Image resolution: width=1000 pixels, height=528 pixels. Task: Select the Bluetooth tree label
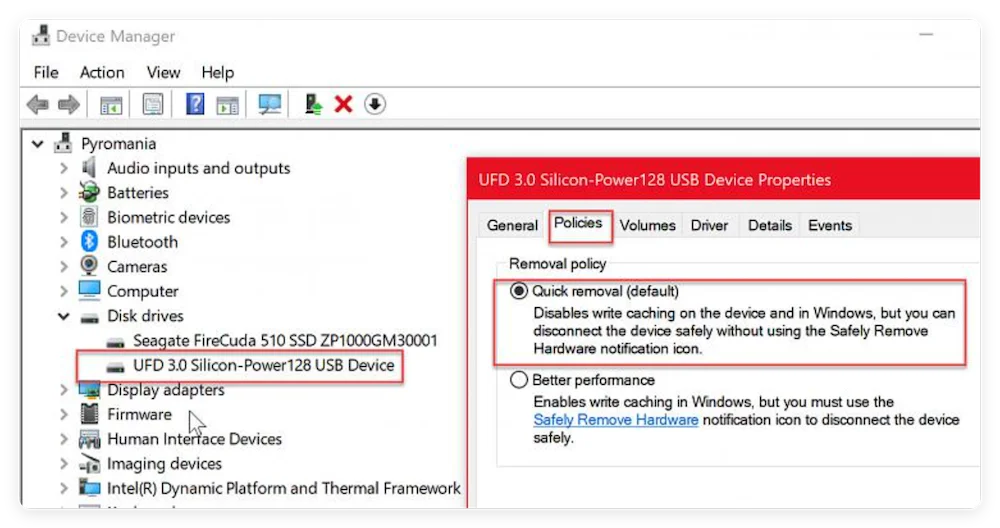coord(142,242)
